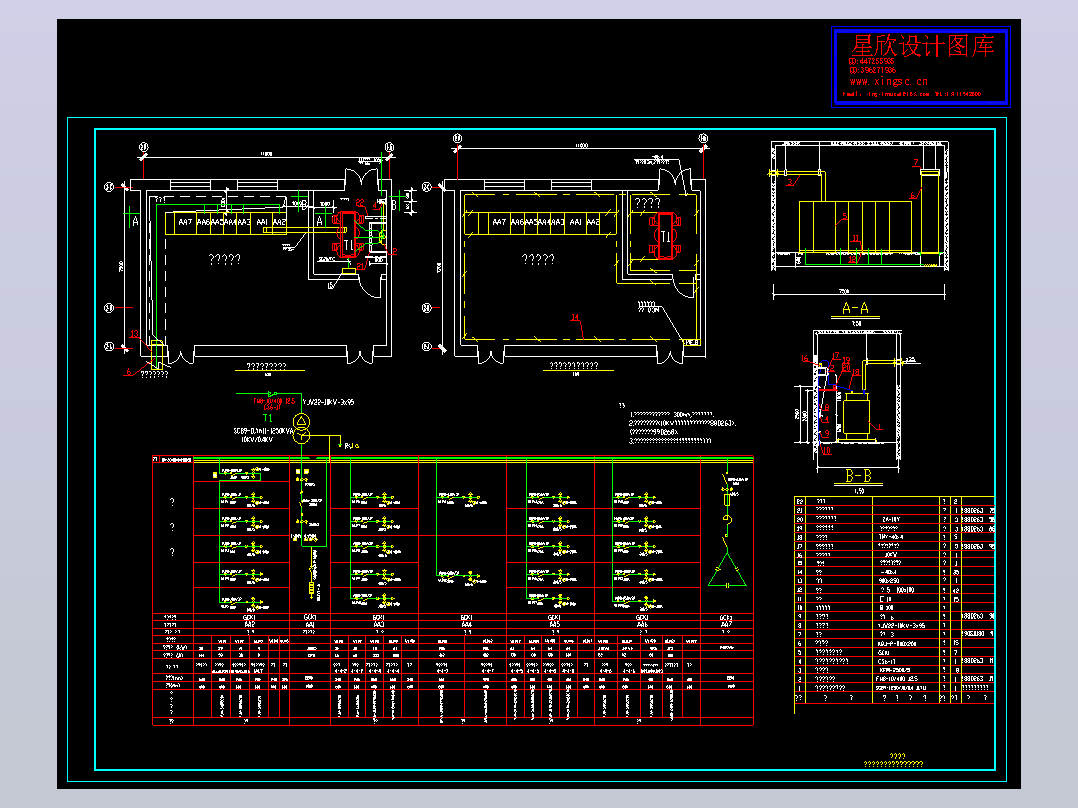Click the red "7" callout in section A-A
Viewport: 1078px width, 808px height.
point(916,163)
